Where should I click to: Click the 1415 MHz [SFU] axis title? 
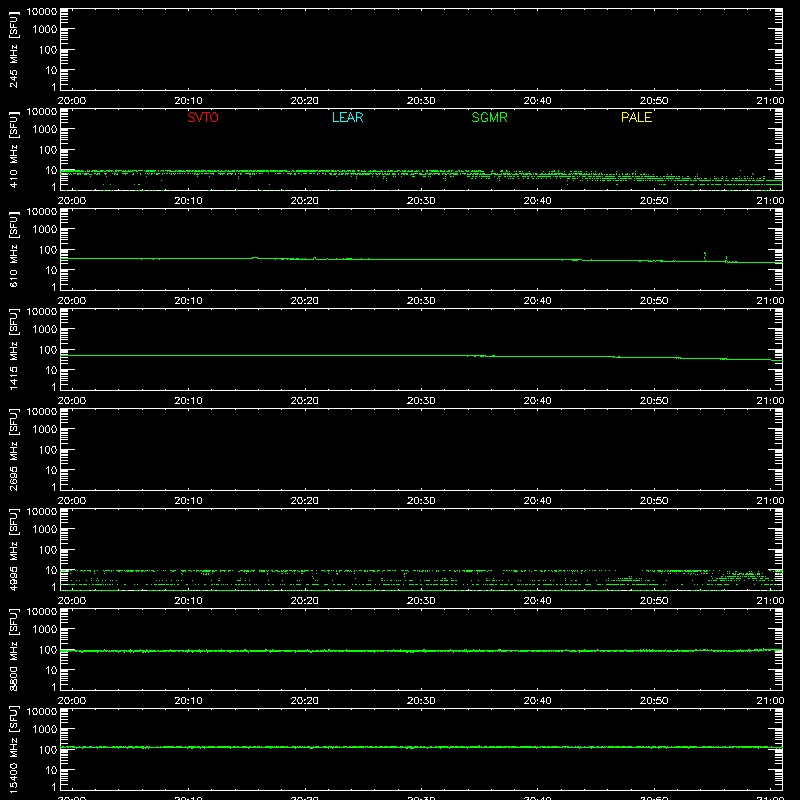13,349
